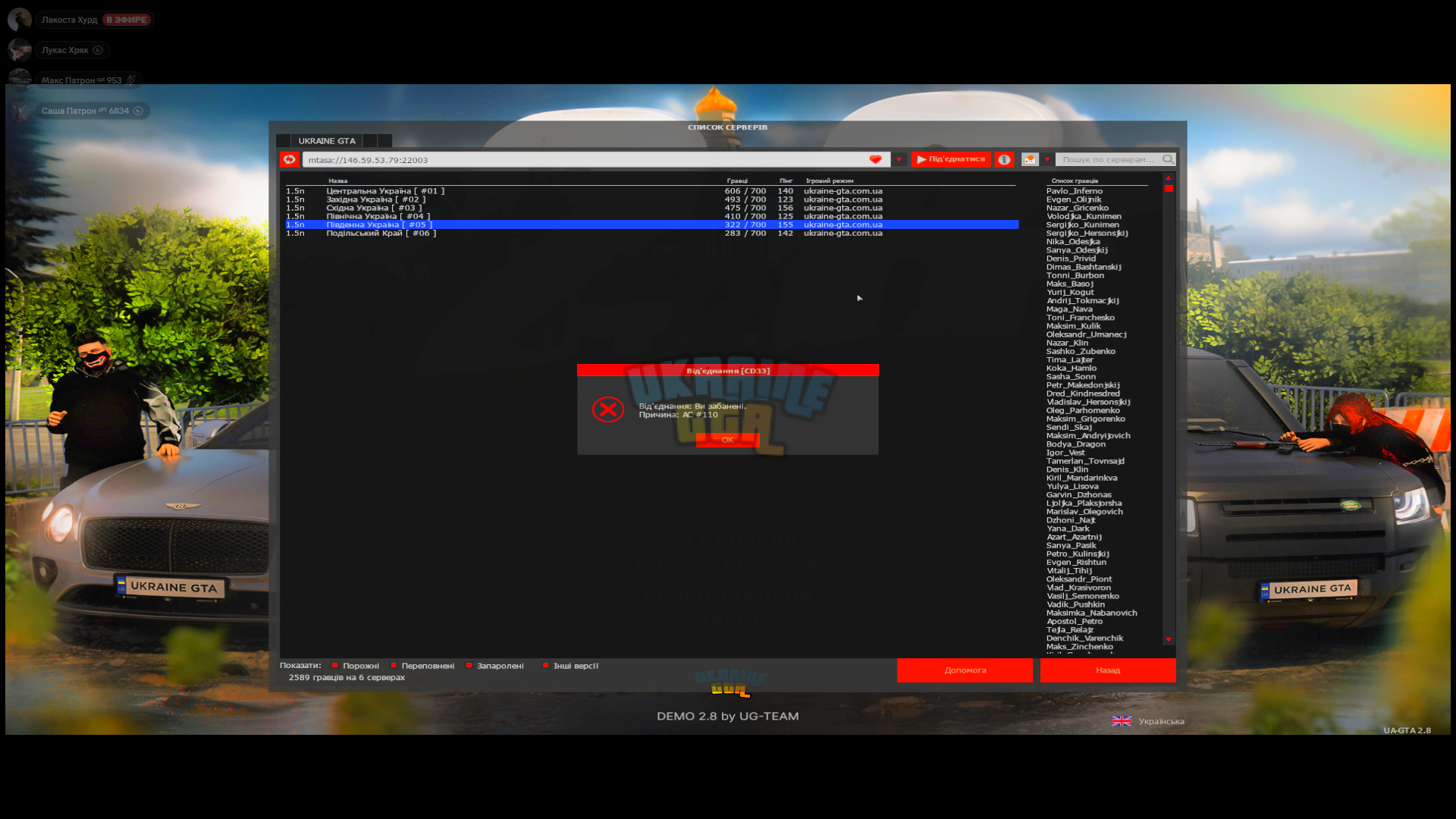
Task: Open the server info icon
Action: point(1004,159)
